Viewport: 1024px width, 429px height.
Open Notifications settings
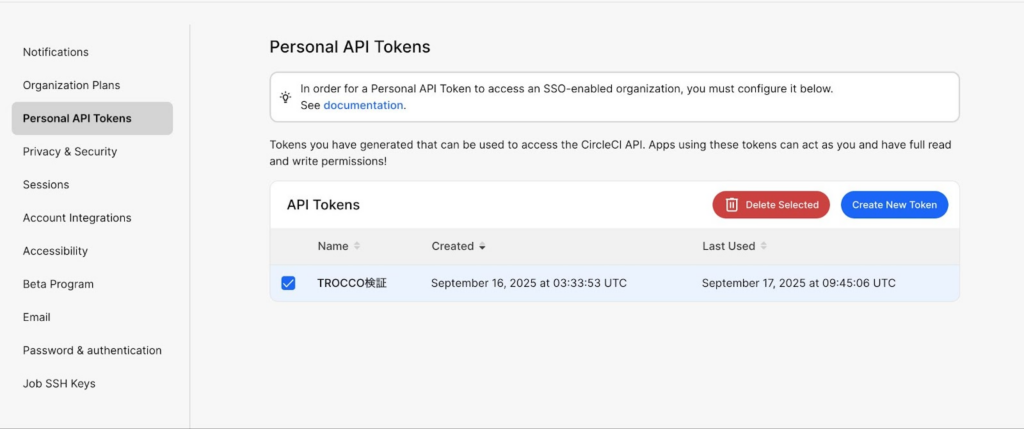[x=56, y=52]
